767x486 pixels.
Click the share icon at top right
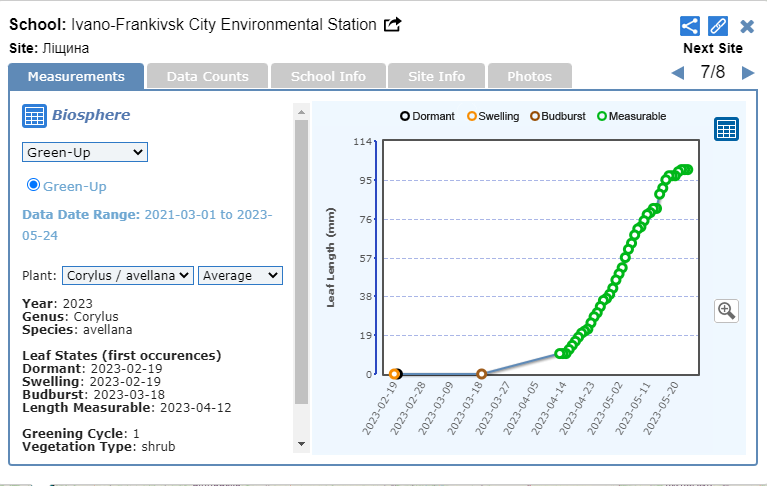coord(689,26)
